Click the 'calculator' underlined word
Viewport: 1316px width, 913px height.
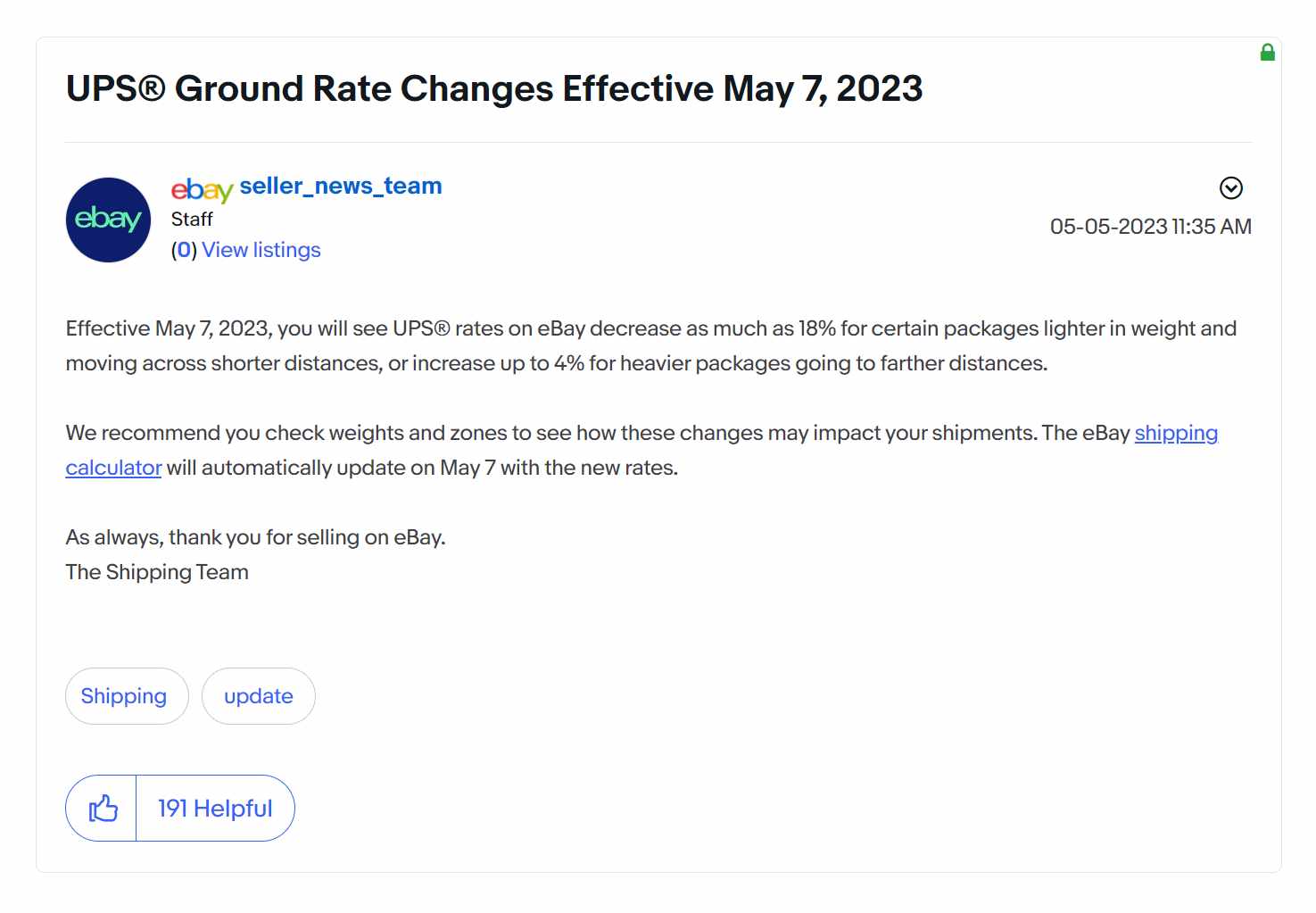click(113, 468)
